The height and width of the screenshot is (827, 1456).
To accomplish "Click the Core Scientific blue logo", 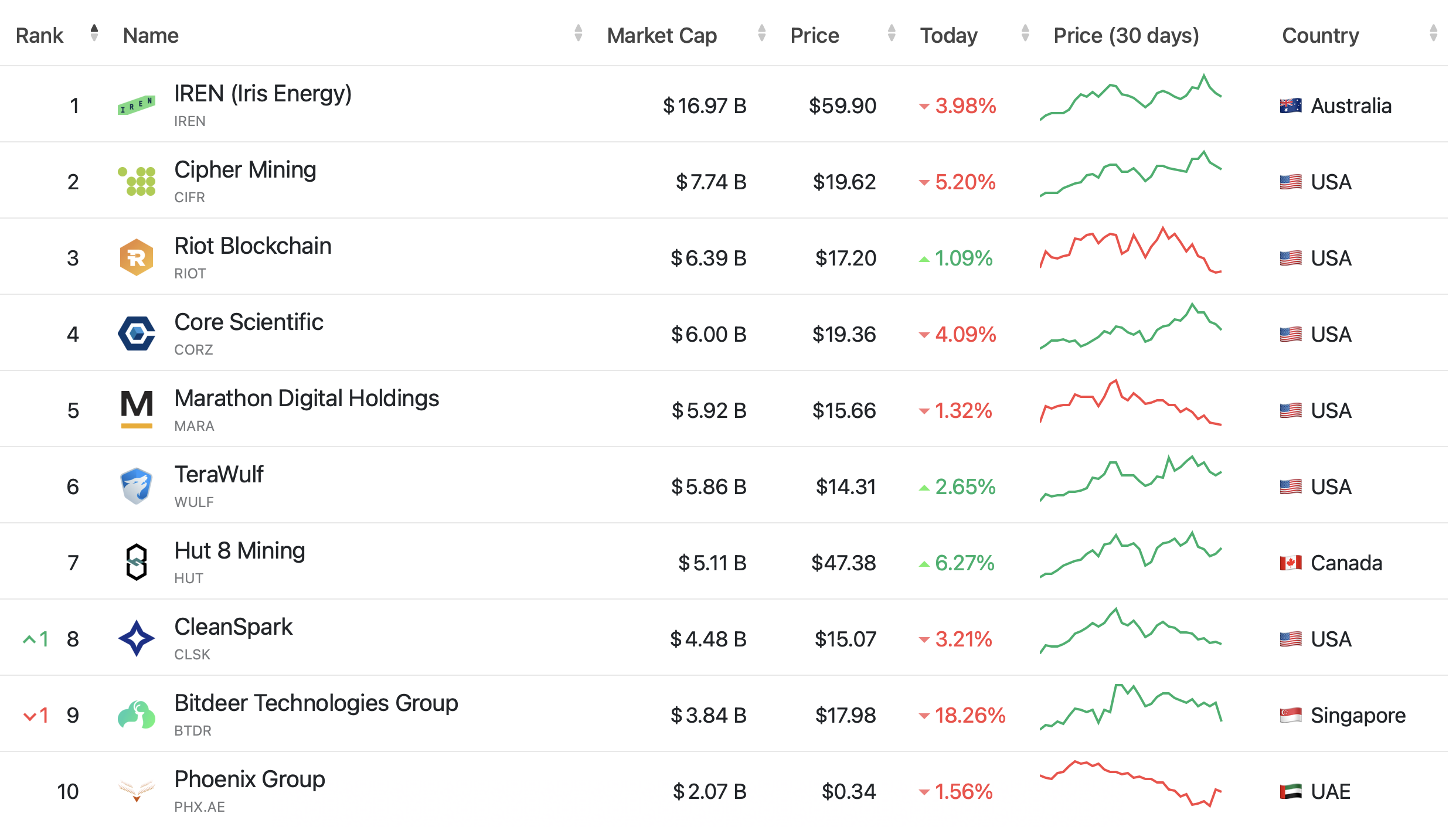I will click(137, 333).
